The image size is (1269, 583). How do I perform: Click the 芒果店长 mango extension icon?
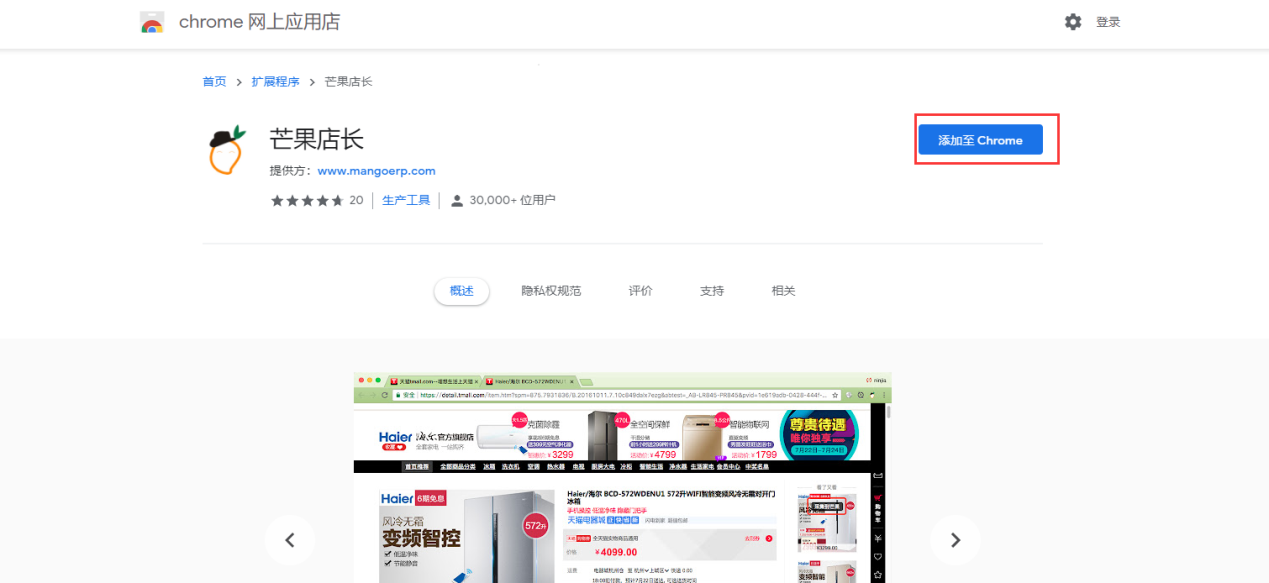coord(227,150)
